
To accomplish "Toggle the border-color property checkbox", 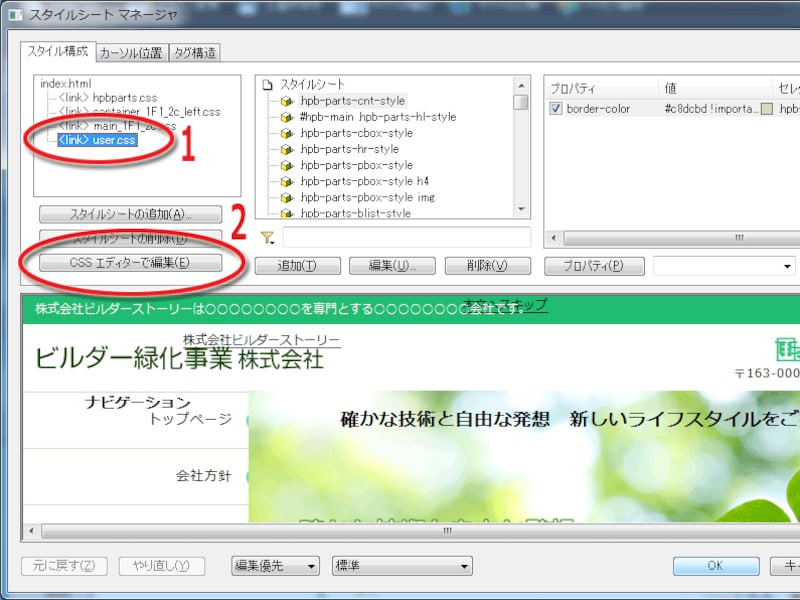I will coord(556,109).
